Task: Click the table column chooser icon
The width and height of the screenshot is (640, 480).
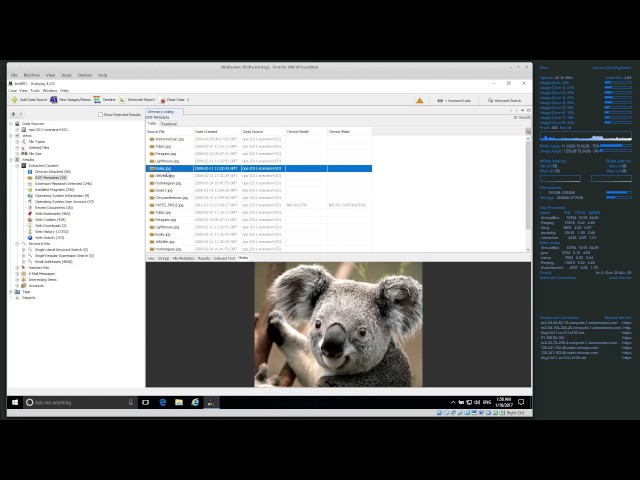Action: 528,131
